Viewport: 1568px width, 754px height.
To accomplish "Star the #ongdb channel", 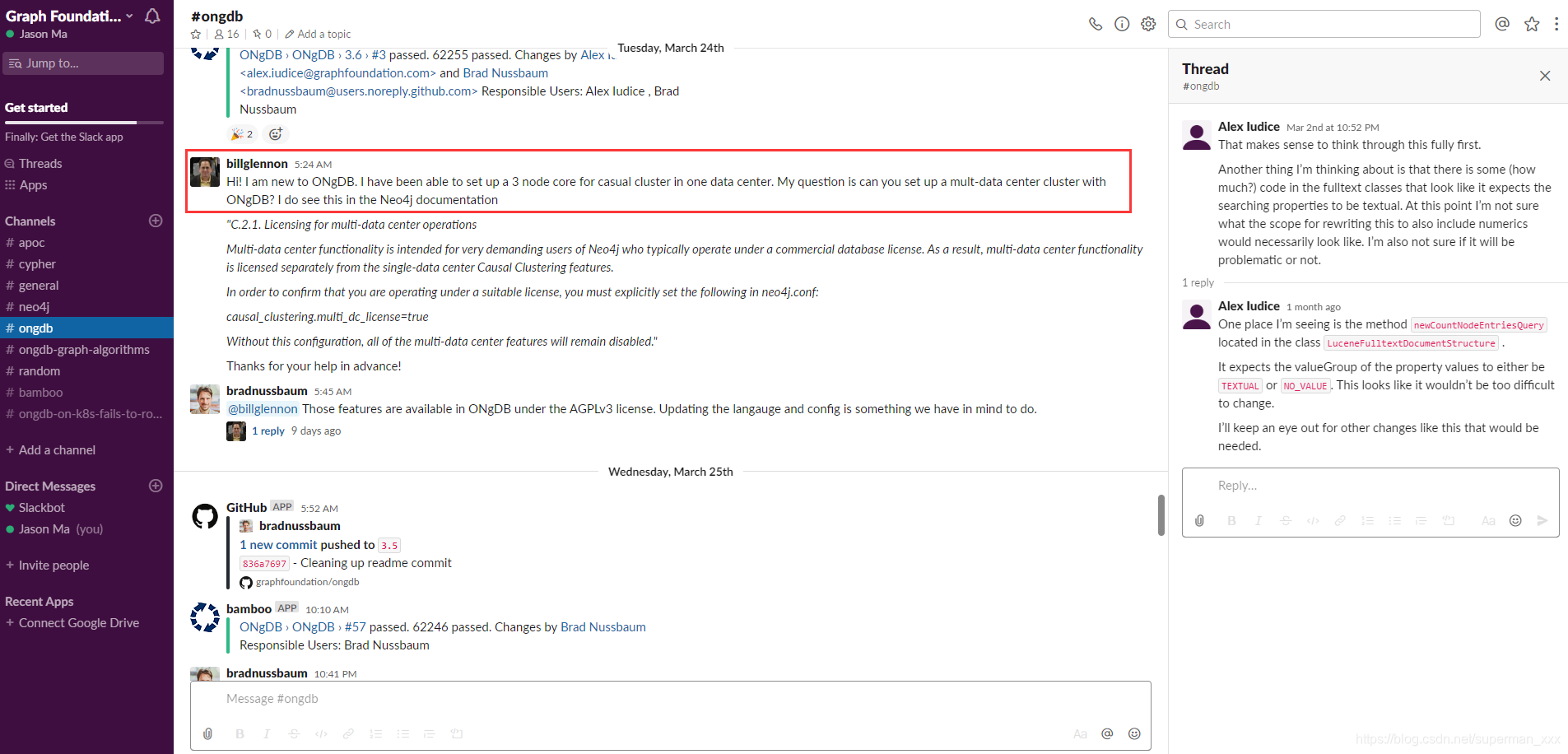I will tap(196, 34).
